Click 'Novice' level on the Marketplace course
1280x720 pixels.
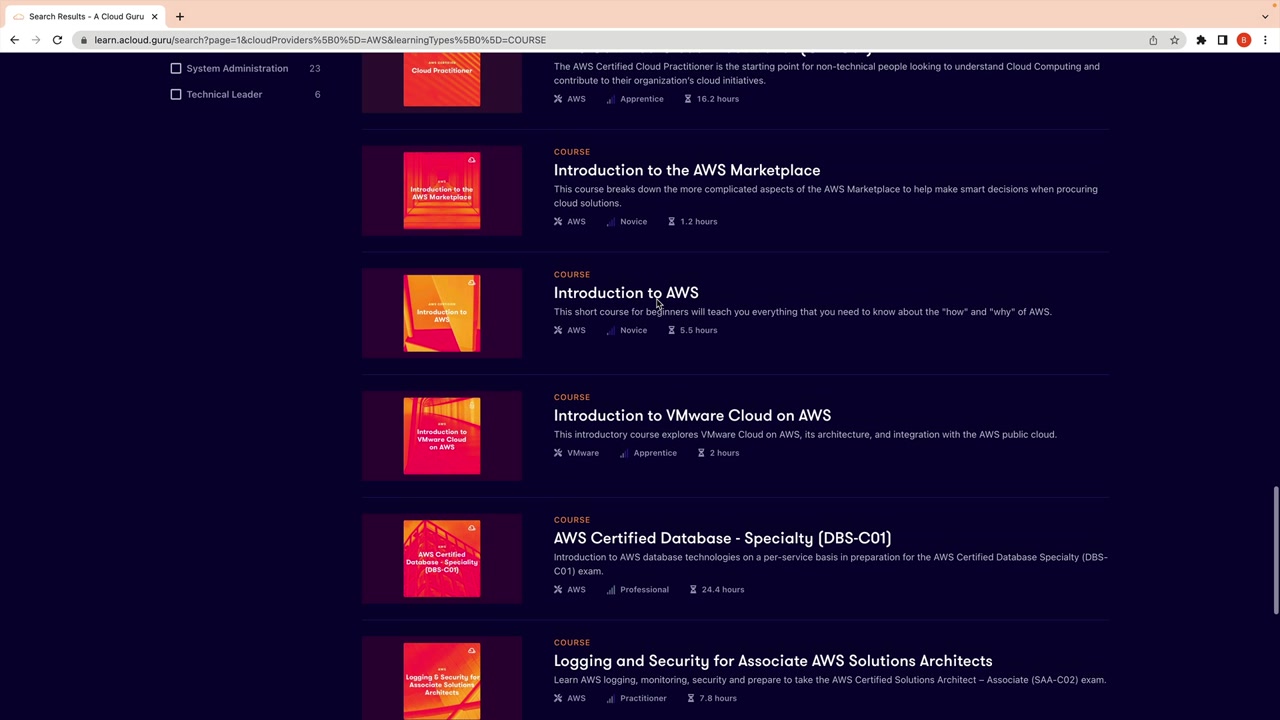point(633,222)
